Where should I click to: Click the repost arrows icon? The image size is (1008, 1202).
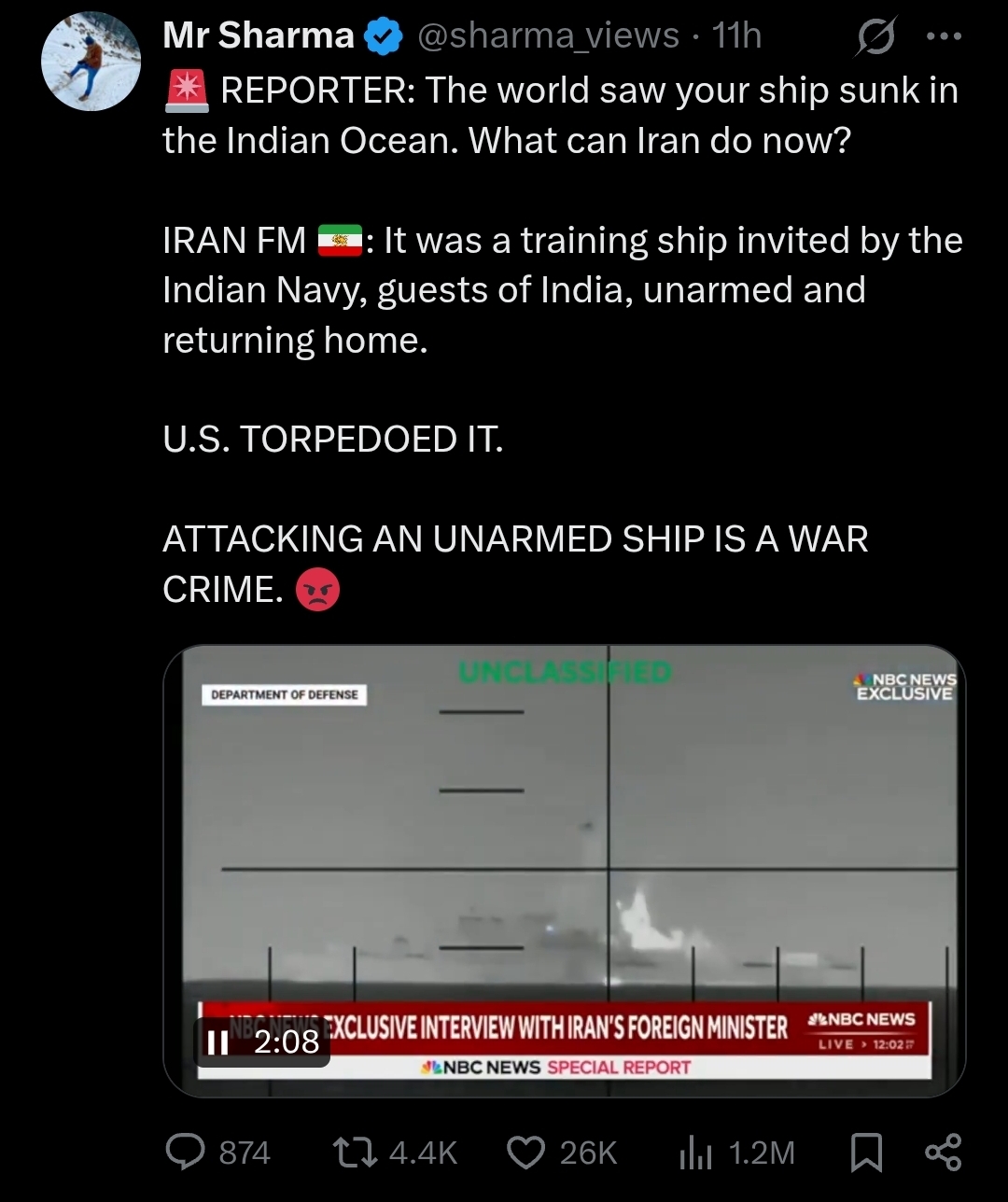tap(355, 1153)
